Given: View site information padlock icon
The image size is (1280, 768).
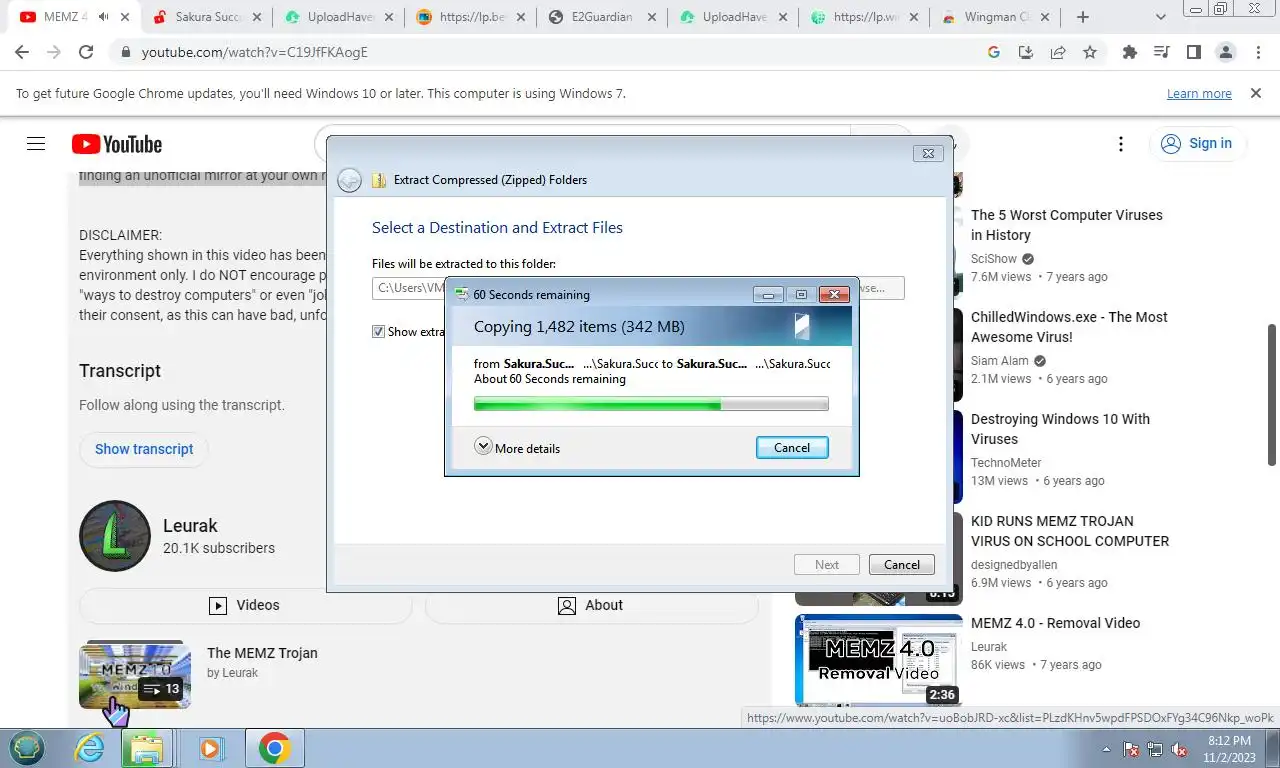Looking at the screenshot, I should pyautogui.click(x=124, y=52).
